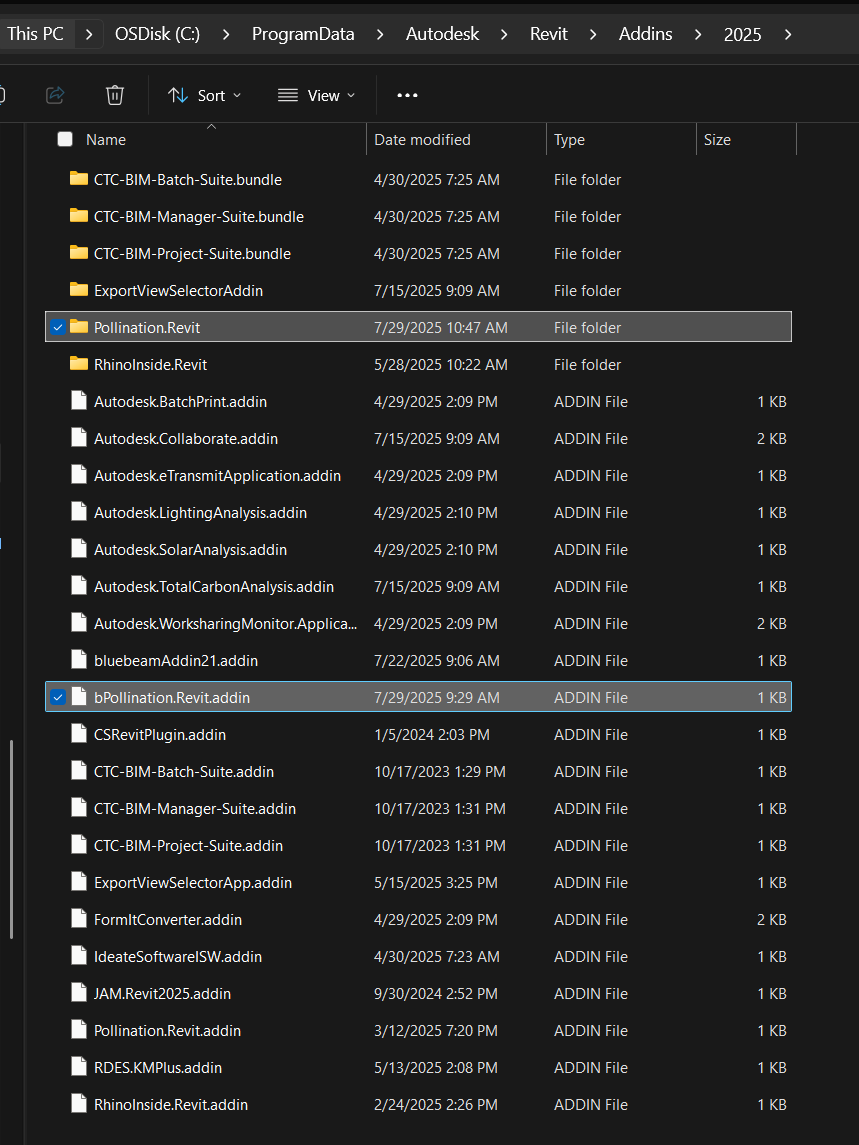Expand the chevron after 2025 in breadcrumb
Viewport: 859px width, 1145px height.
tap(787, 34)
